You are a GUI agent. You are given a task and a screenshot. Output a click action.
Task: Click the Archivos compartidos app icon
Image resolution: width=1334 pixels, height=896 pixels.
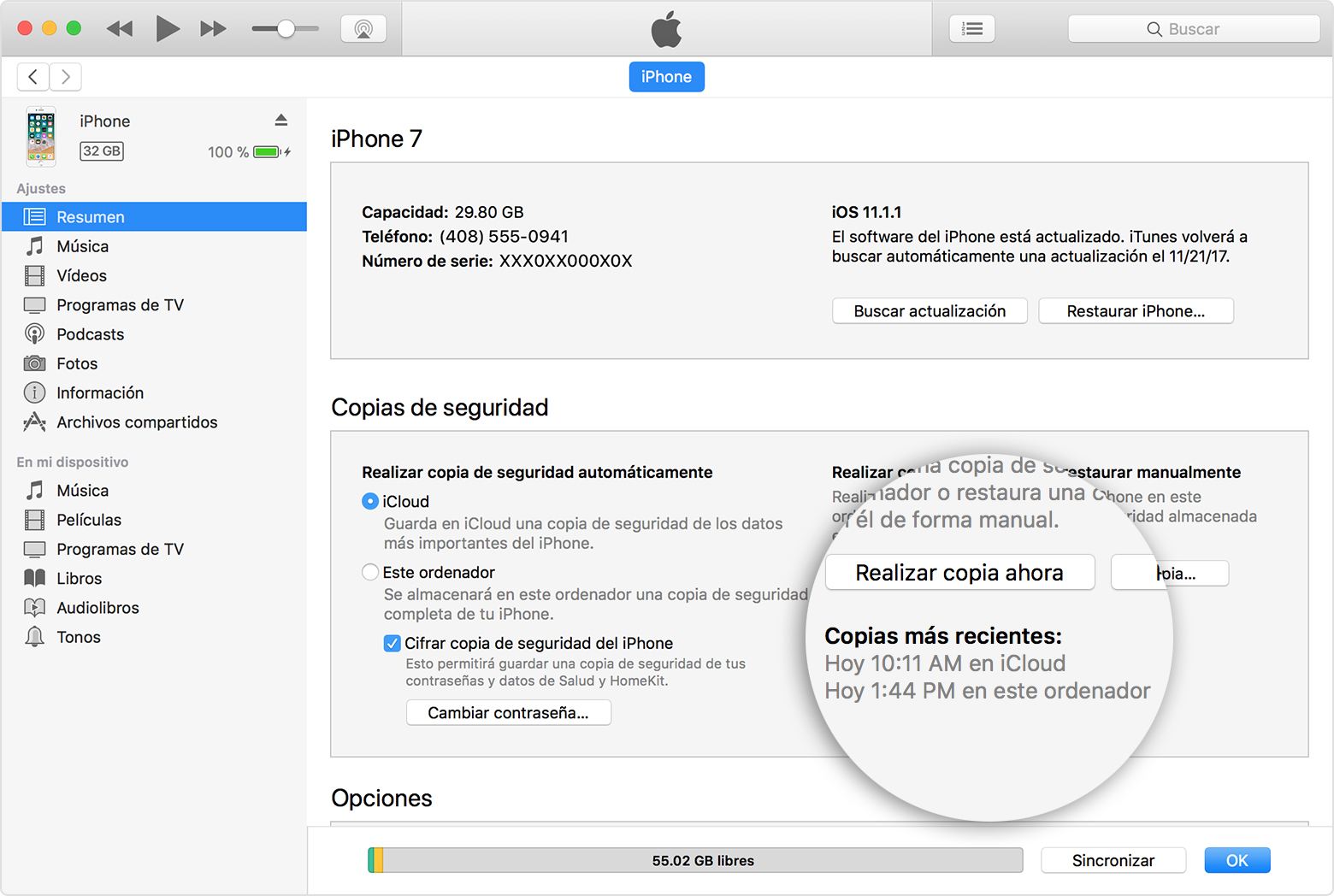click(34, 421)
